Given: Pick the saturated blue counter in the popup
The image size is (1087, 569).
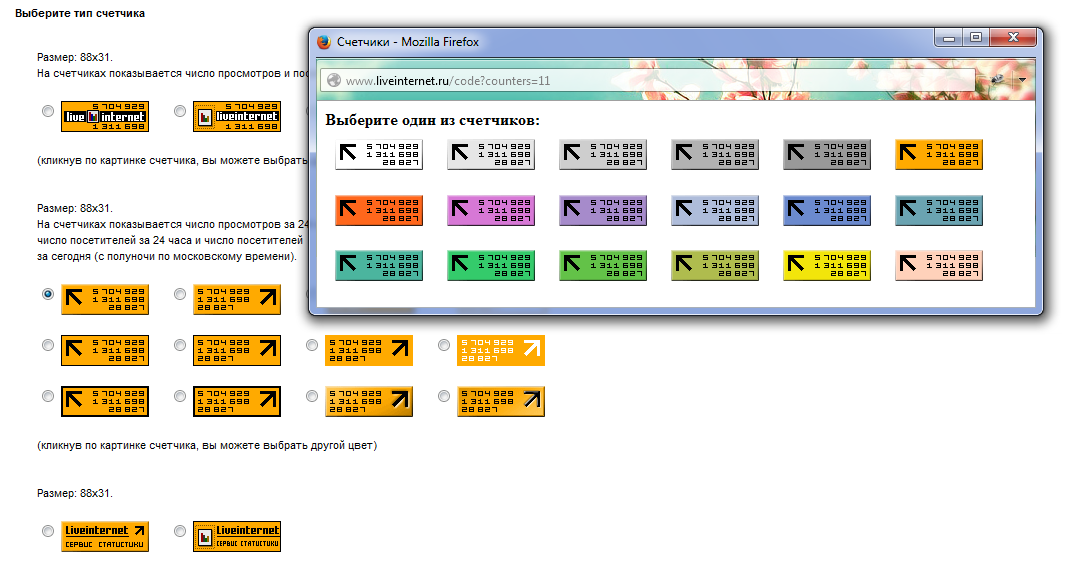Looking at the screenshot, I should 827,211.
